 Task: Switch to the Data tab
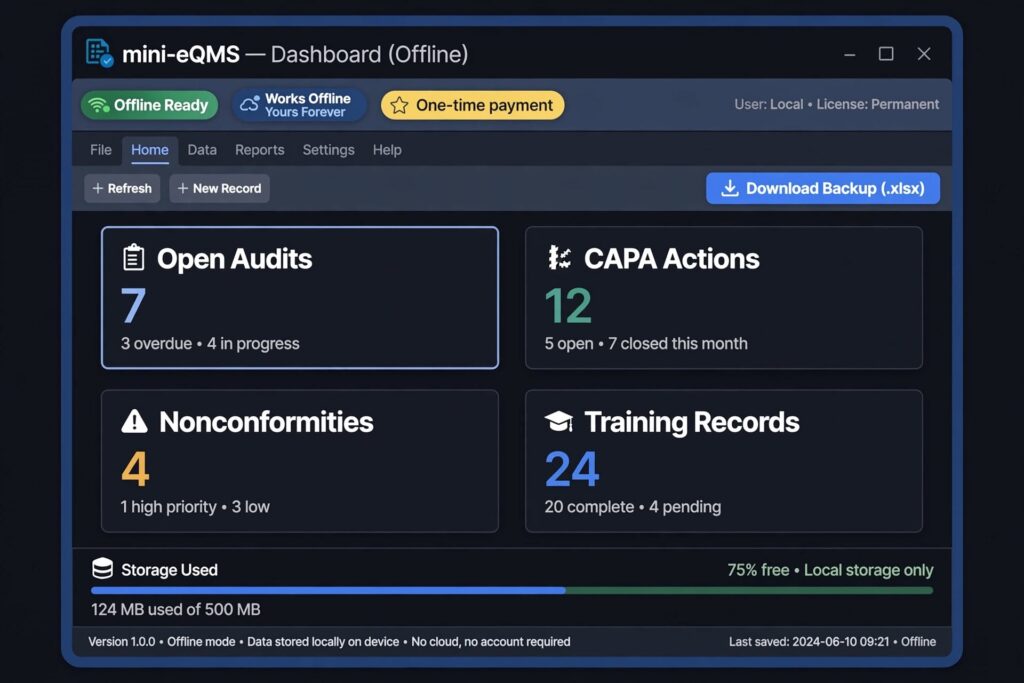point(202,150)
